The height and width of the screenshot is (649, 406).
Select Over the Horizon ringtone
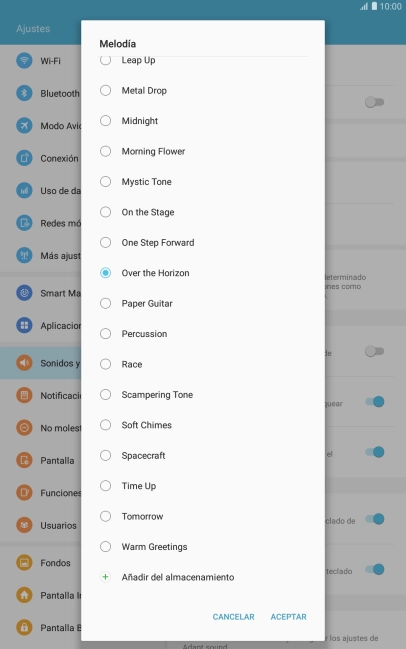point(203,273)
